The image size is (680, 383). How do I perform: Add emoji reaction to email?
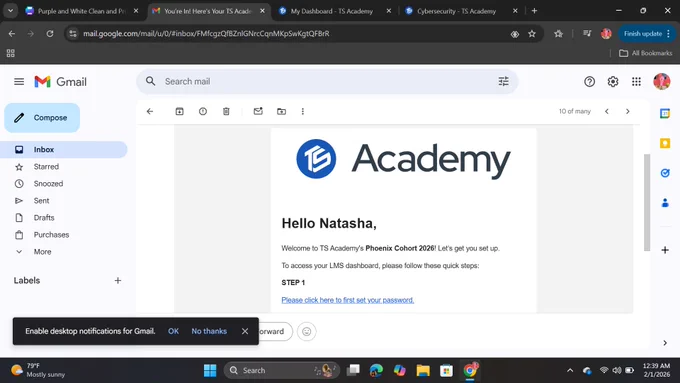307,331
